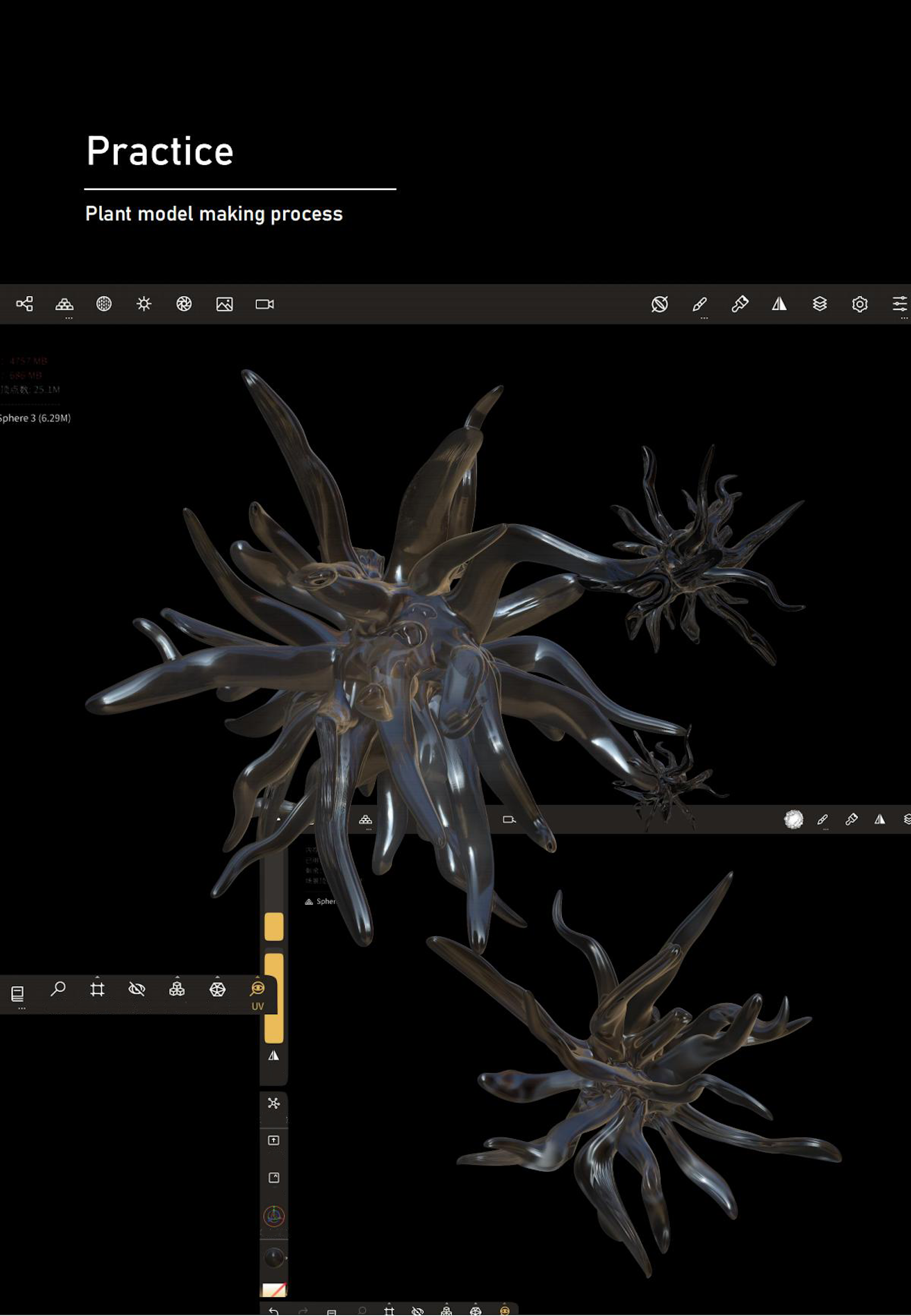Open the Background image settings icon
Screen dimensions: 911x1316
pos(224,304)
